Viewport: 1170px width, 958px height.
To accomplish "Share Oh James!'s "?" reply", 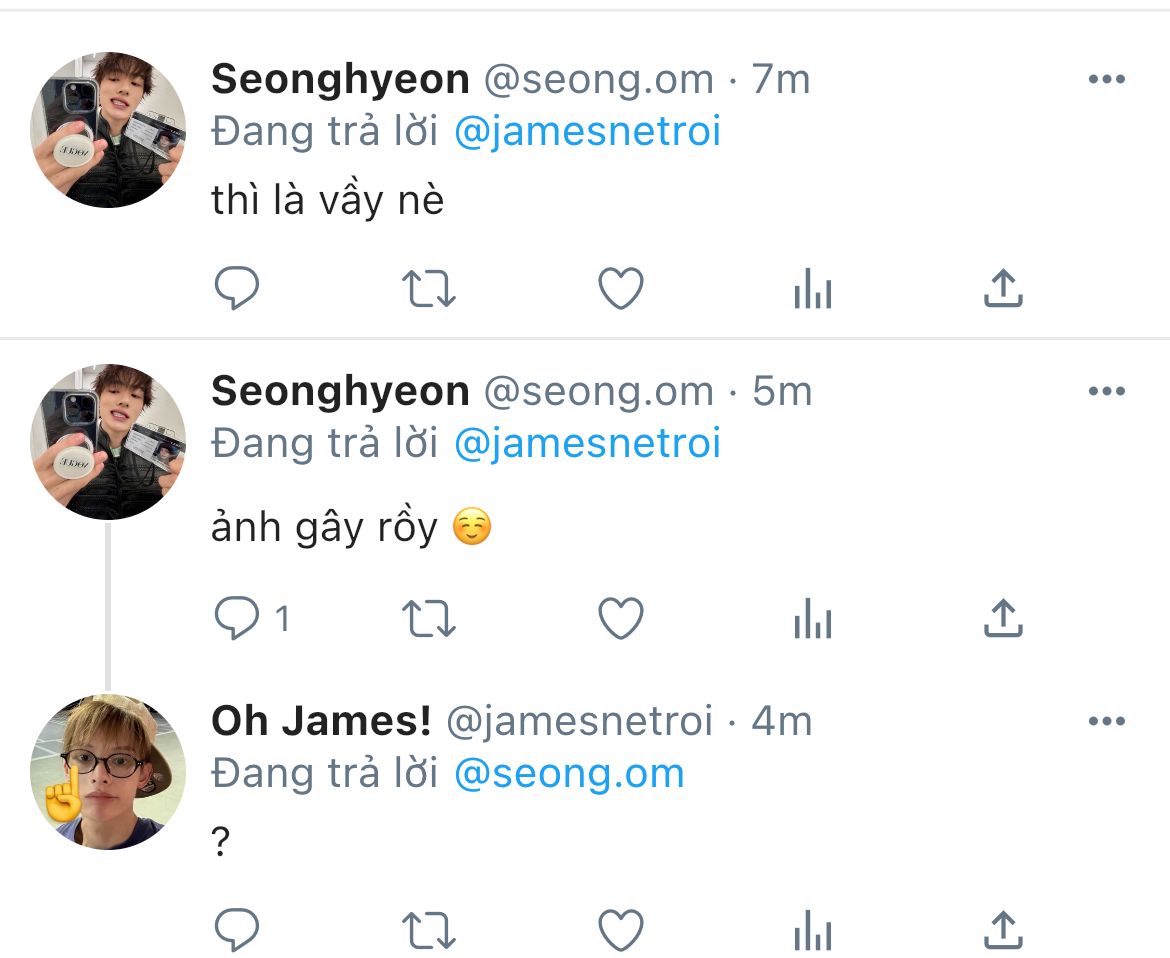I will coord(1003,931).
